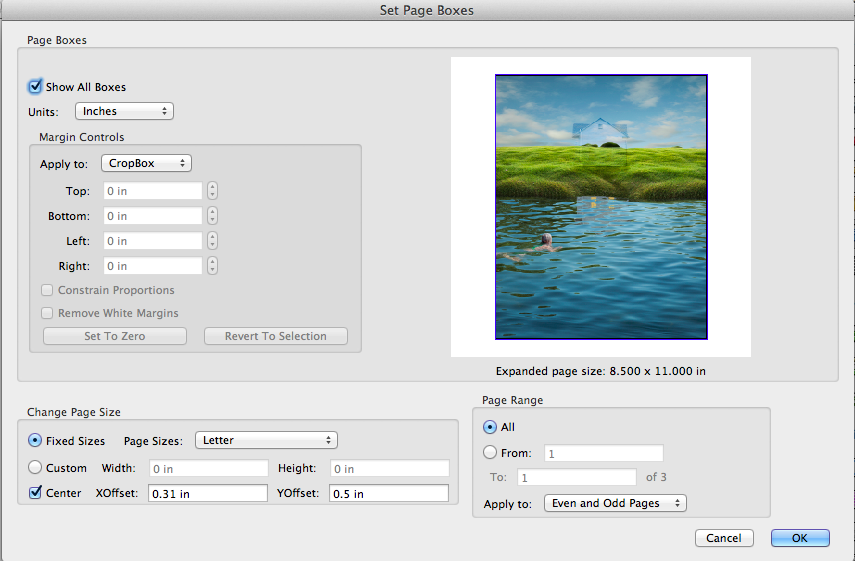Open the Units dropdown set to Inches
The height and width of the screenshot is (561, 855).
[124, 111]
